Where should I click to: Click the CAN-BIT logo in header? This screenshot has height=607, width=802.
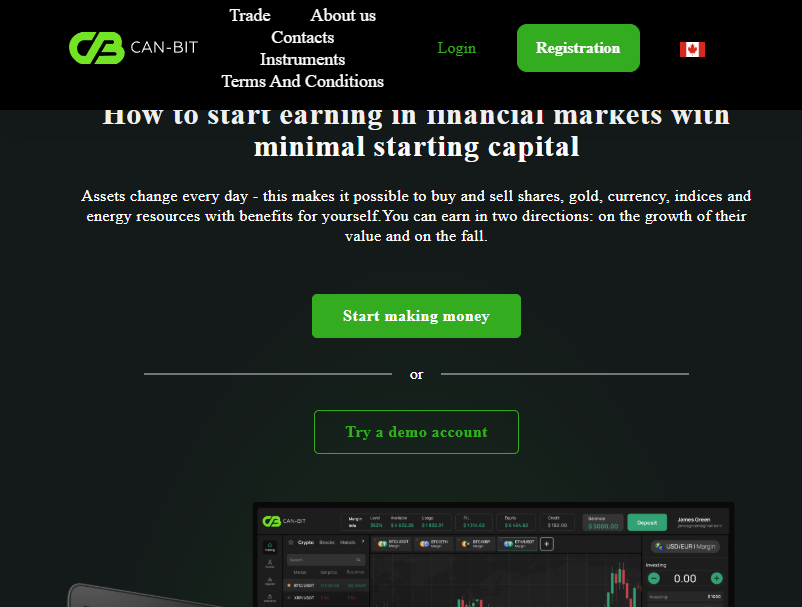click(x=133, y=48)
